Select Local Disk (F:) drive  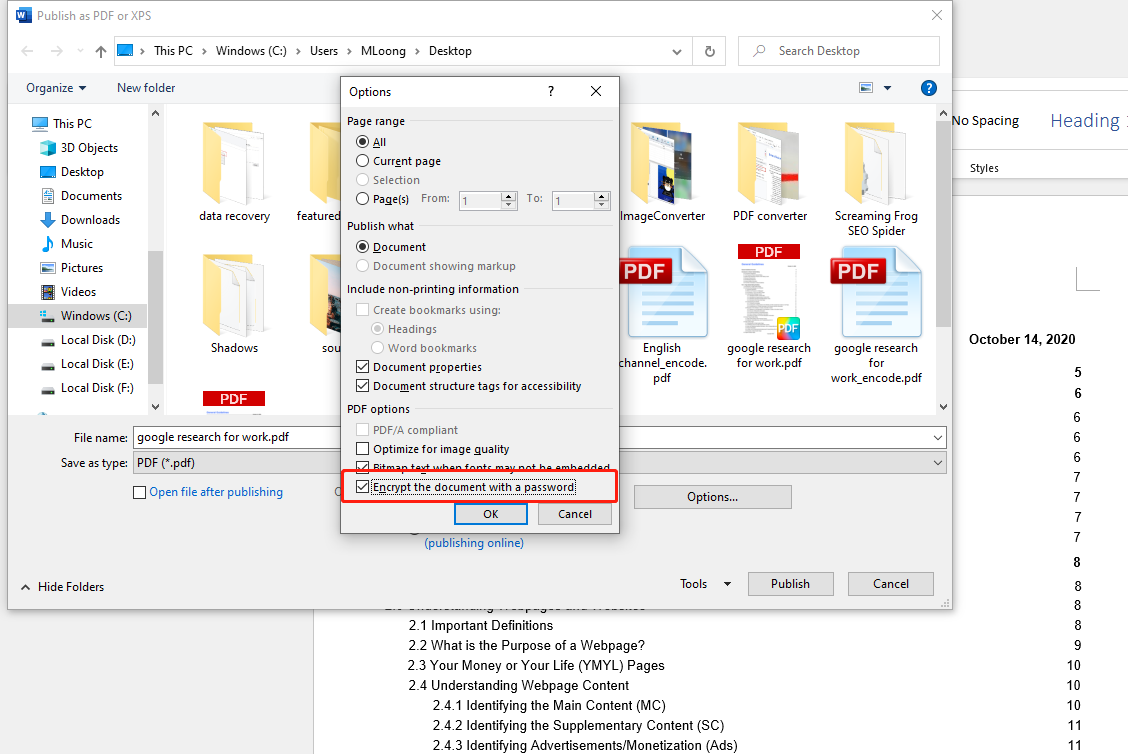[97, 388]
